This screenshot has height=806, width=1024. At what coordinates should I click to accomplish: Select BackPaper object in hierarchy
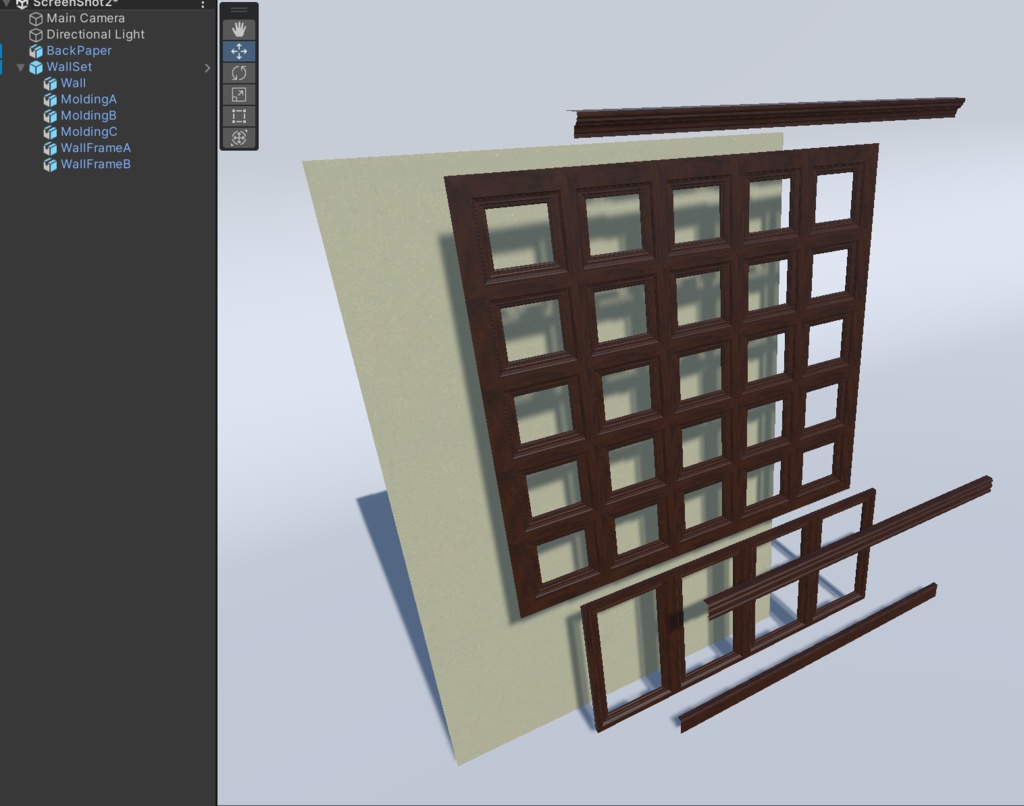coord(79,51)
